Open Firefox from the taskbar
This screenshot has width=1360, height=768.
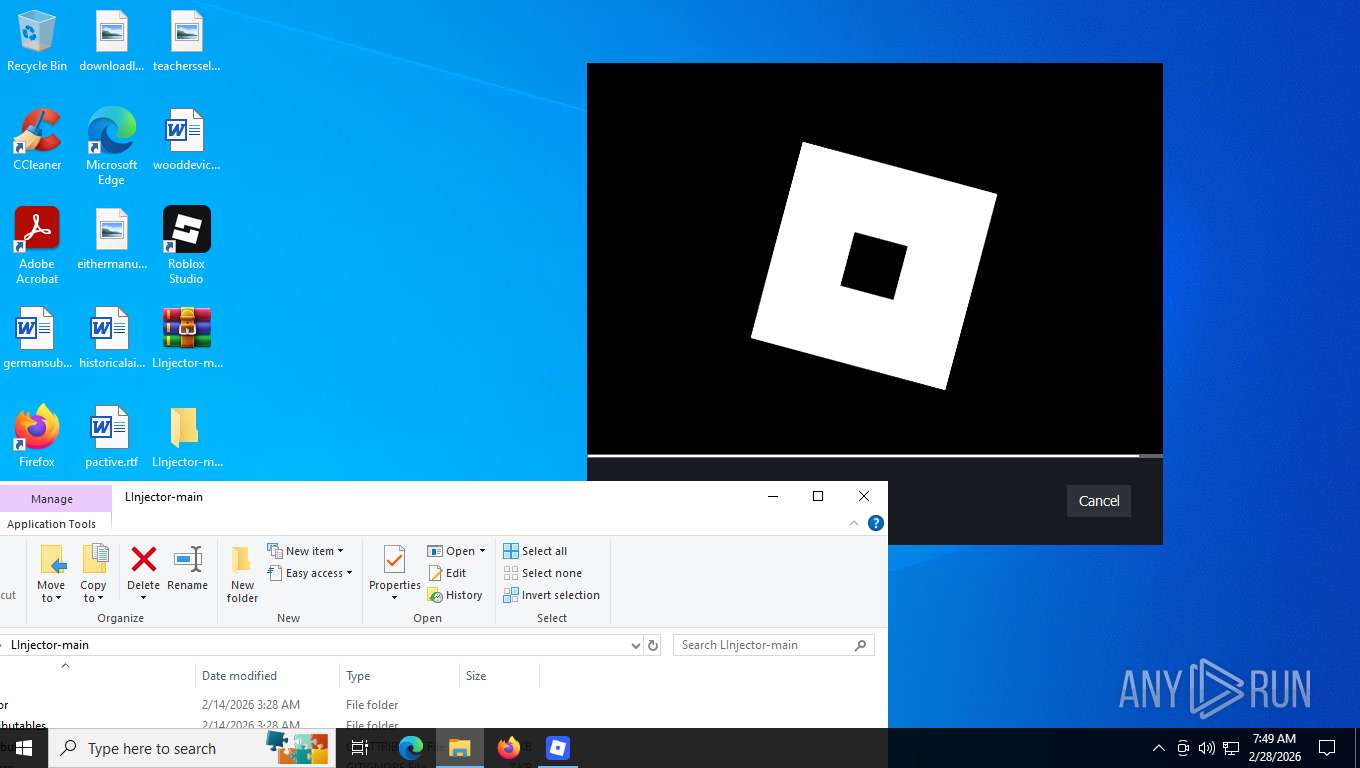(x=509, y=748)
